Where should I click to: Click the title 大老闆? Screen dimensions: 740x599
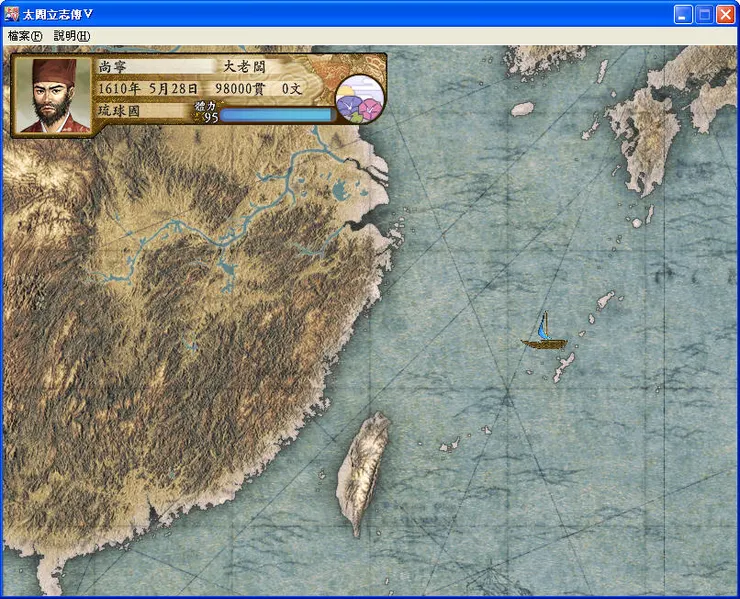[x=244, y=67]
